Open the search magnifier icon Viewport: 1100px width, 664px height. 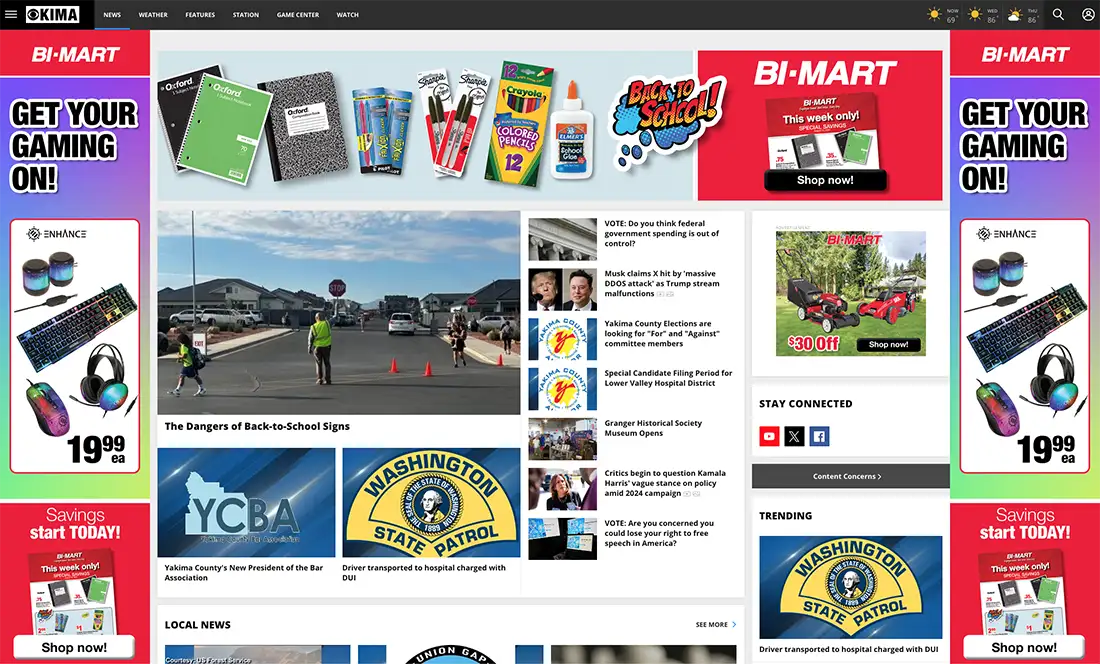(1058, 14)
